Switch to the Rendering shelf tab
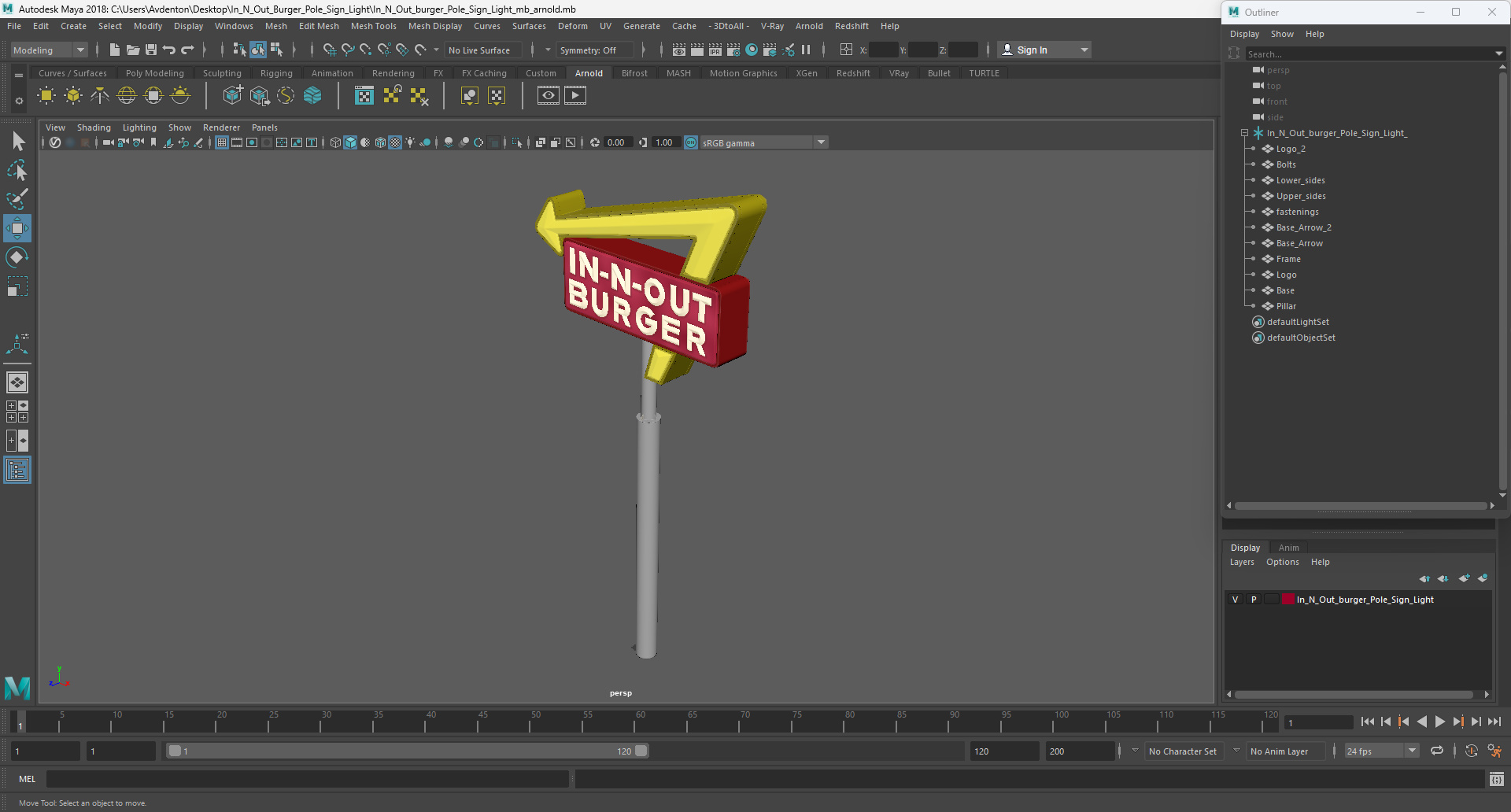 point(393,73)
